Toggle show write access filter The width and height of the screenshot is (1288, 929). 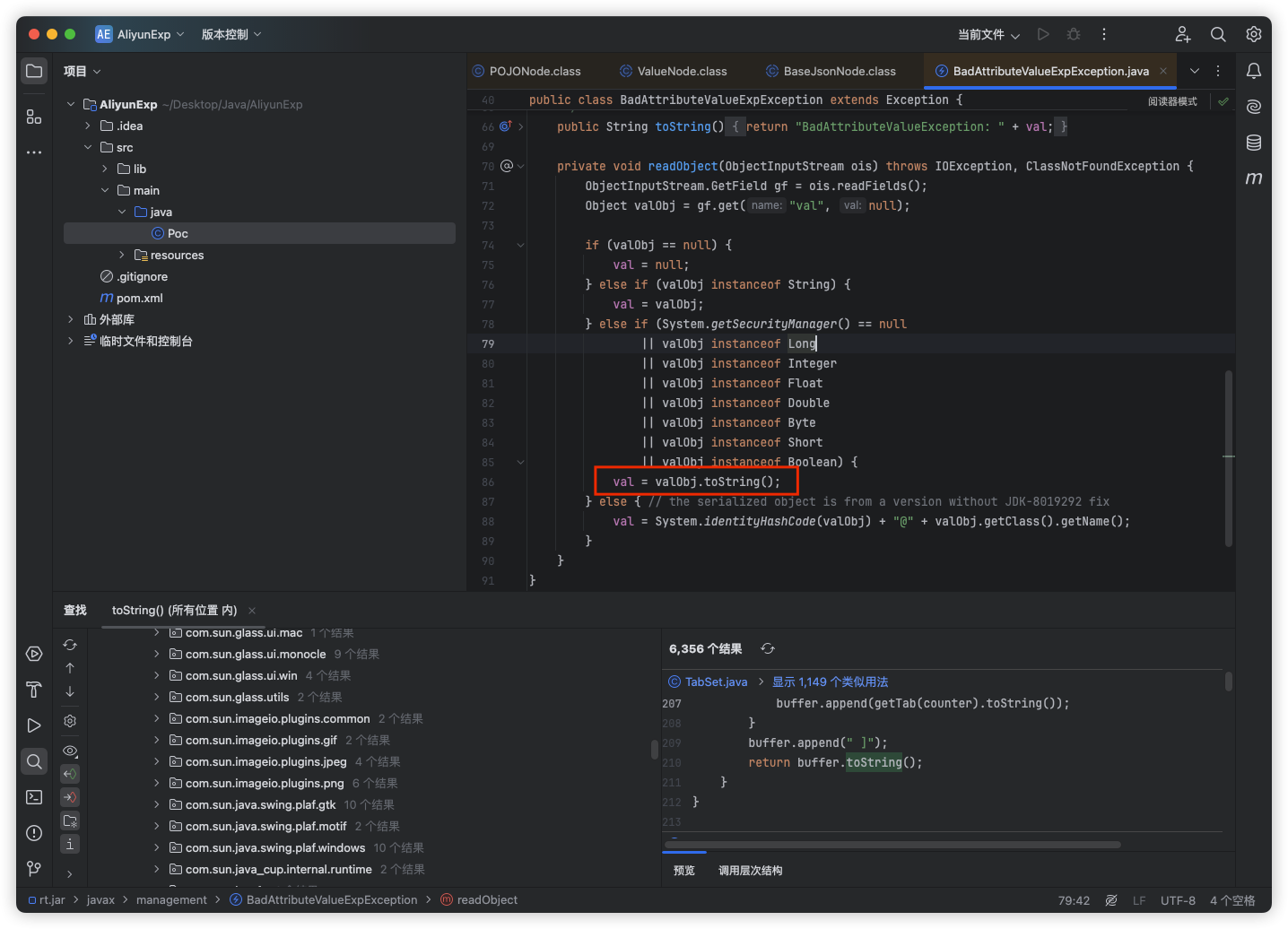click(70, 797)
